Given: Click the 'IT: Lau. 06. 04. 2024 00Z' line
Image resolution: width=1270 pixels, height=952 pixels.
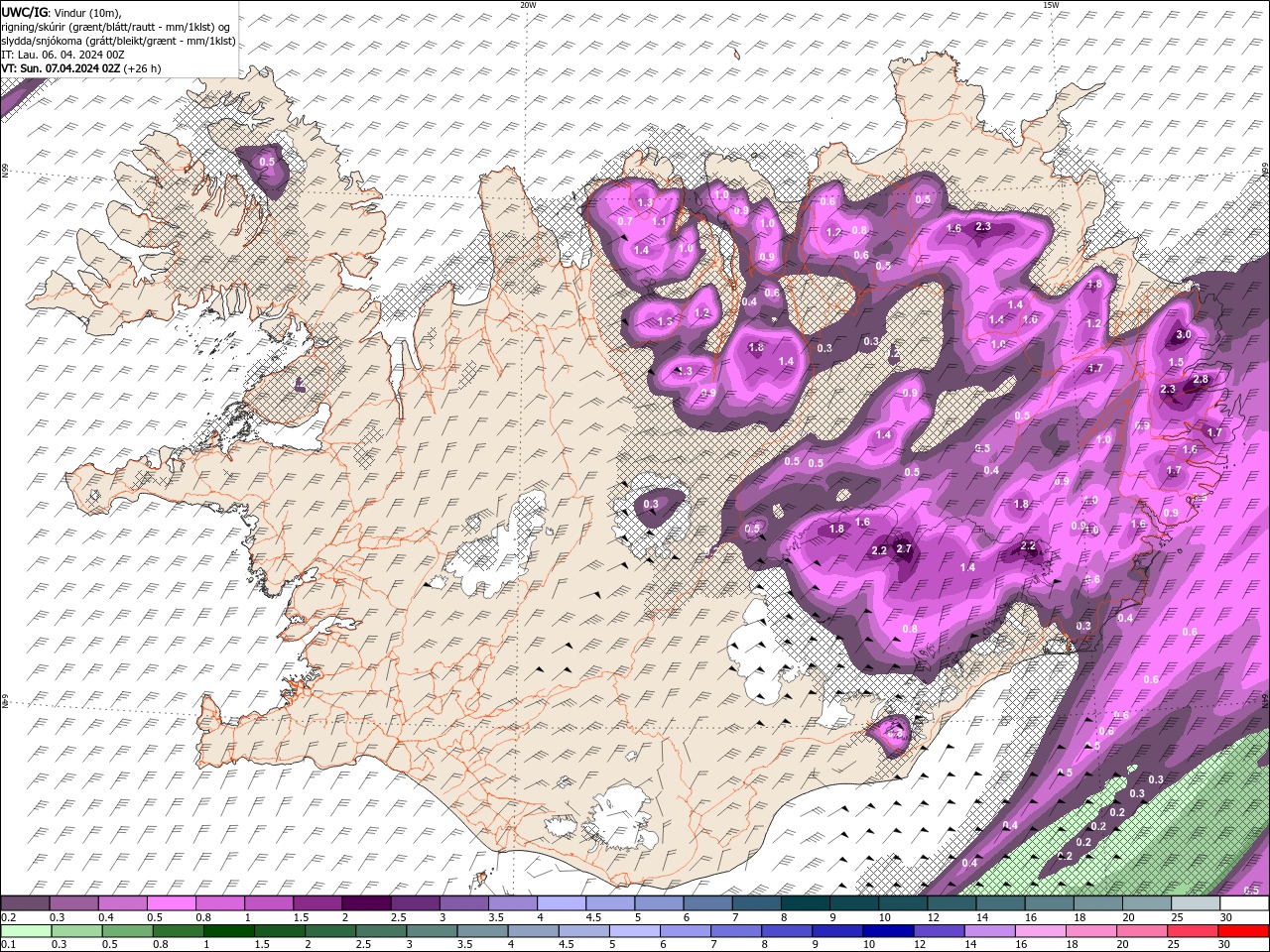Looking at the screenshot, I should (63, 55).
